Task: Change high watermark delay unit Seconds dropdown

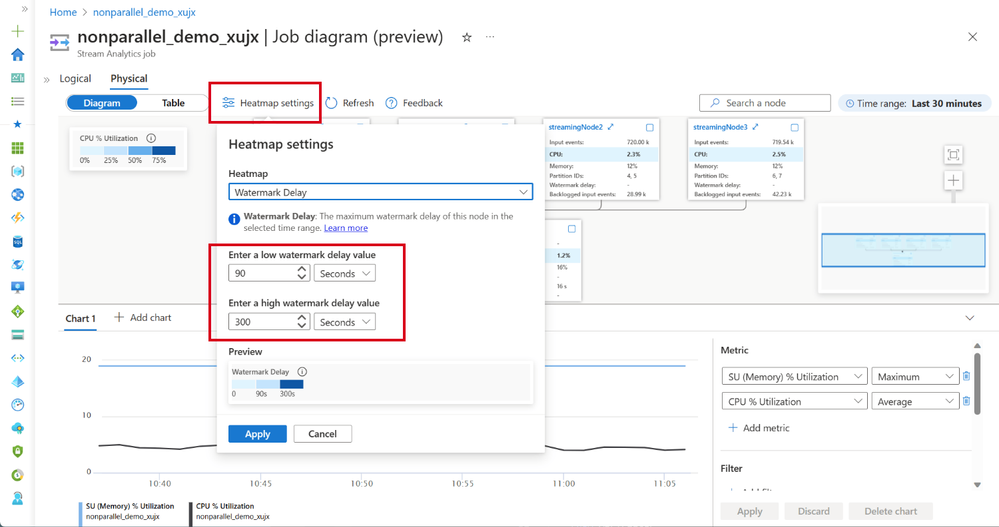Action: tap(345, 322)
